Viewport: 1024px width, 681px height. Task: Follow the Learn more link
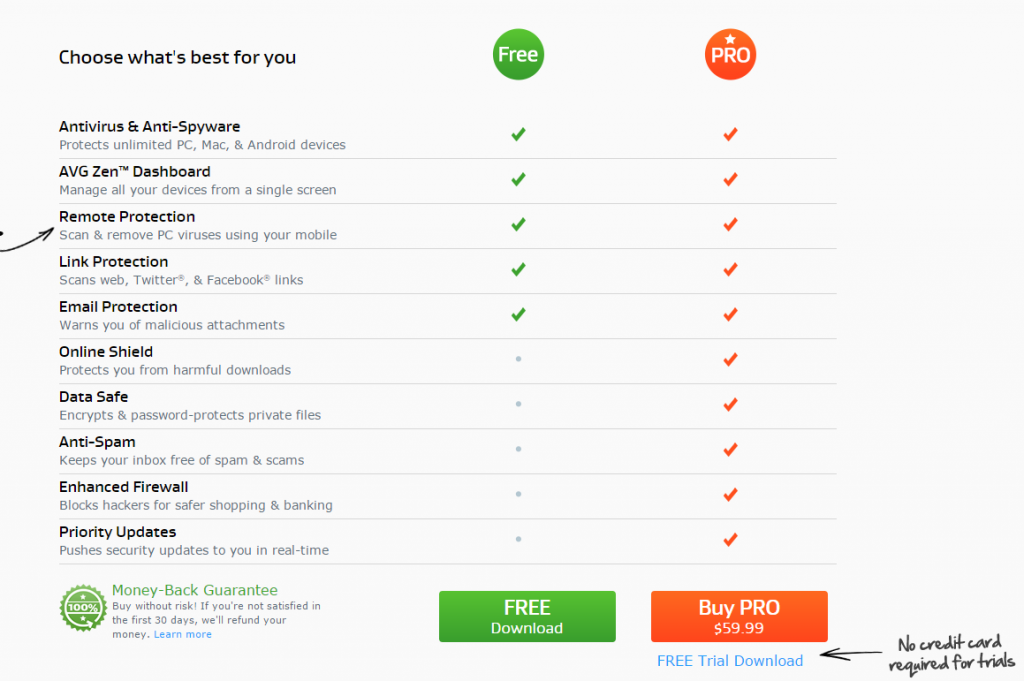(x=183, y=634)
